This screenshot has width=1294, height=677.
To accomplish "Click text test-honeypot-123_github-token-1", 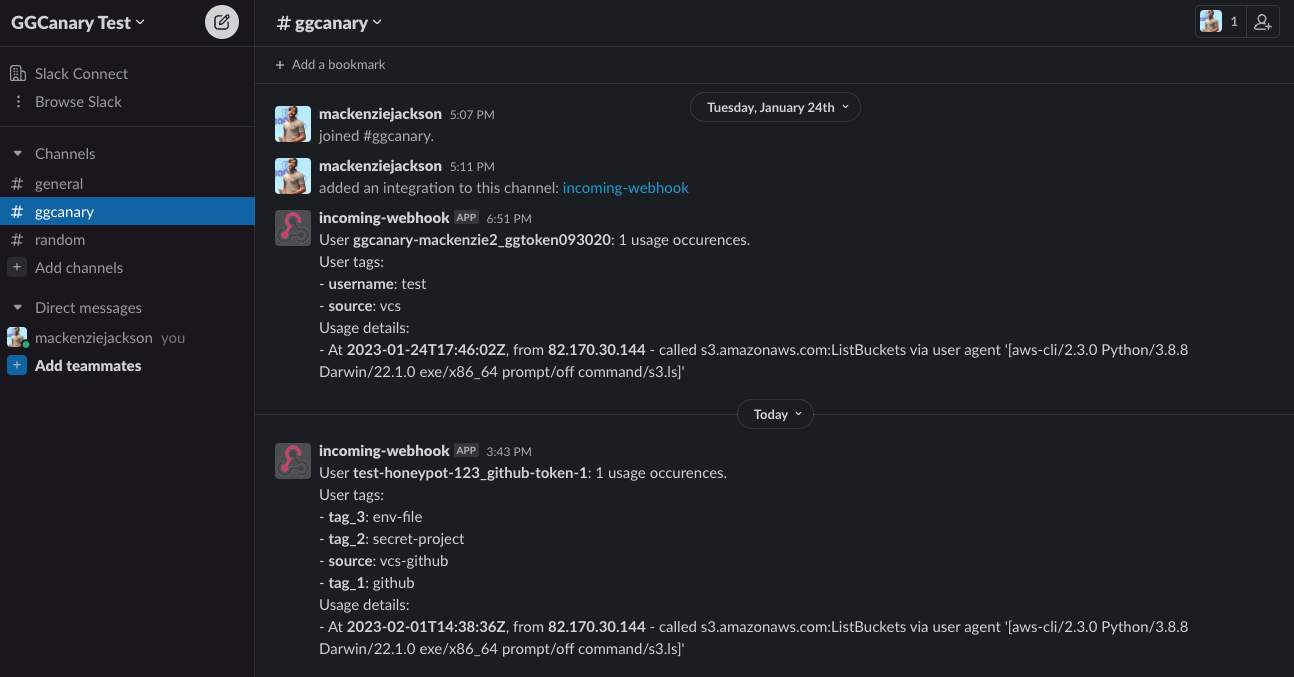I will tap(470, 473).
